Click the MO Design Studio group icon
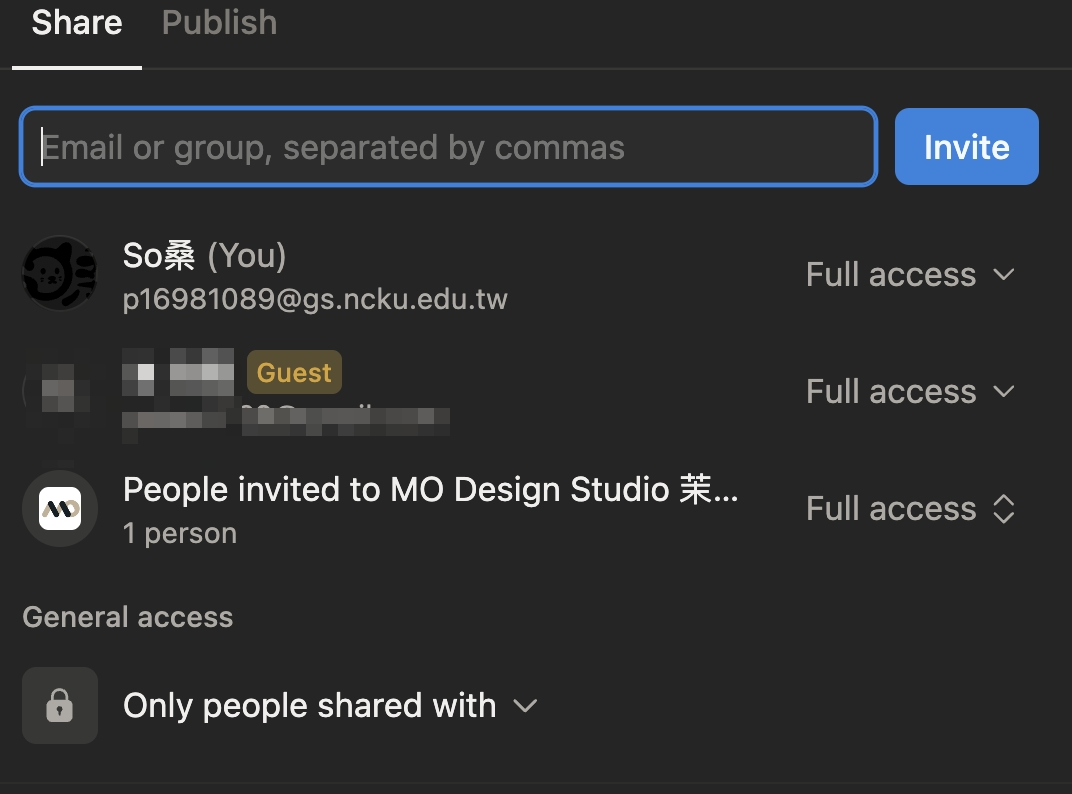The image size is (1072, 794). tap(59, 507)
